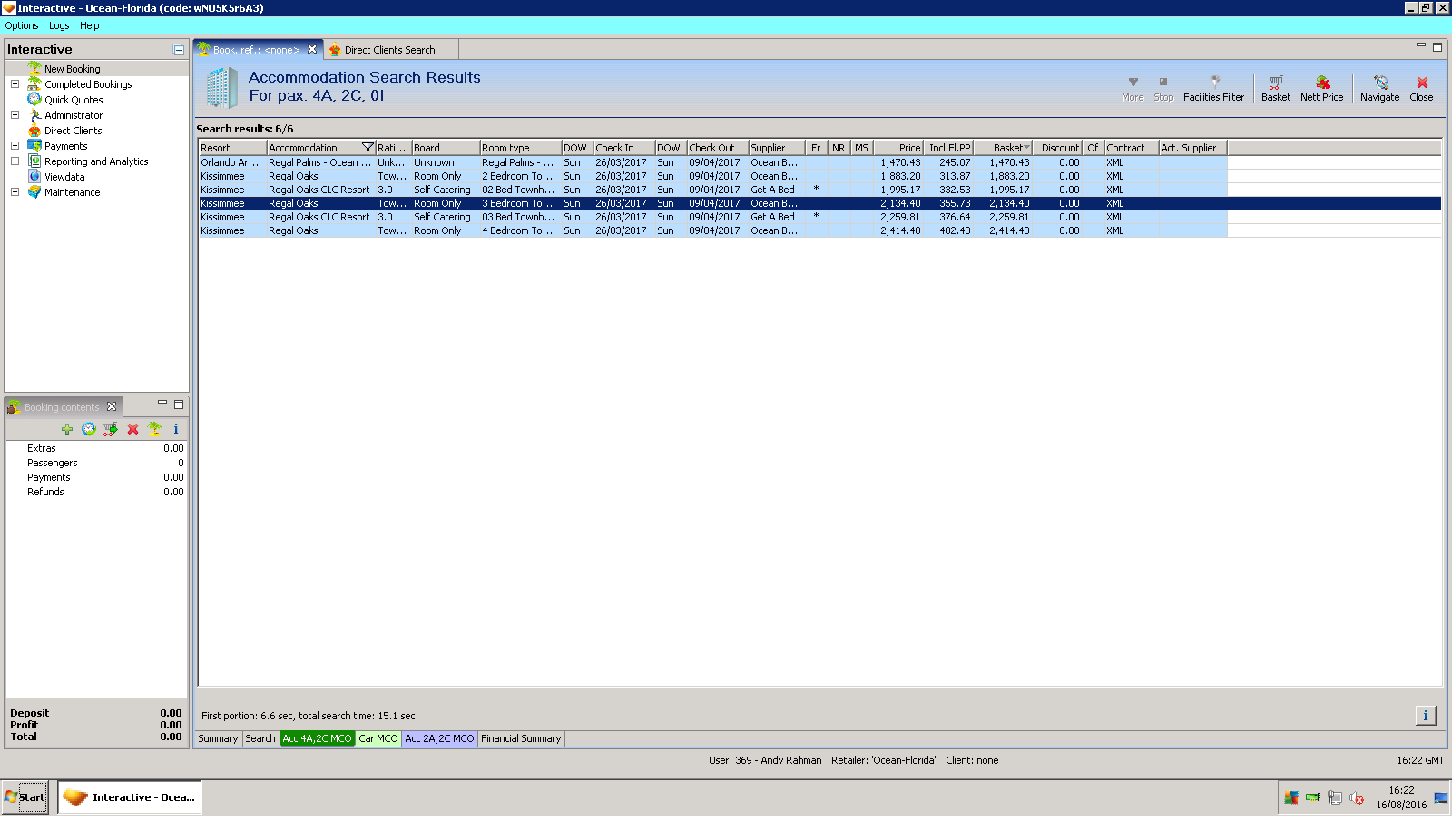Open the Options menu
Viewport: 1452px width, 840px height.
coord(22,25)
